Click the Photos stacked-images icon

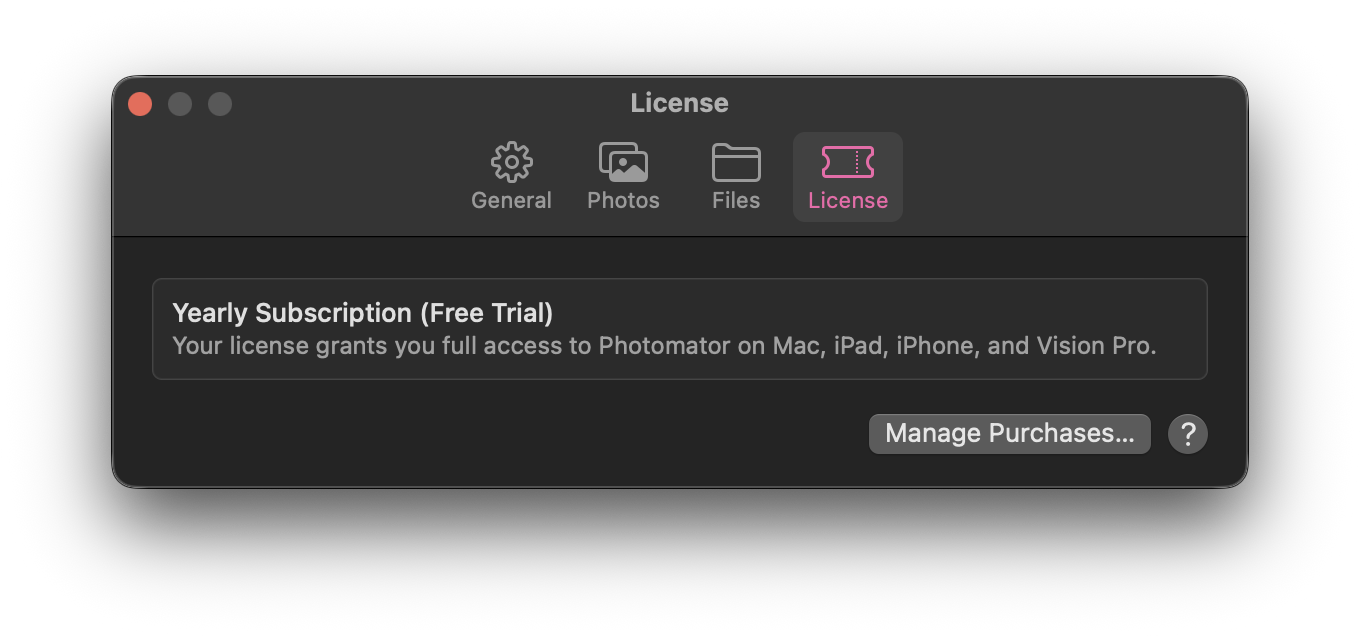[623, 162]
